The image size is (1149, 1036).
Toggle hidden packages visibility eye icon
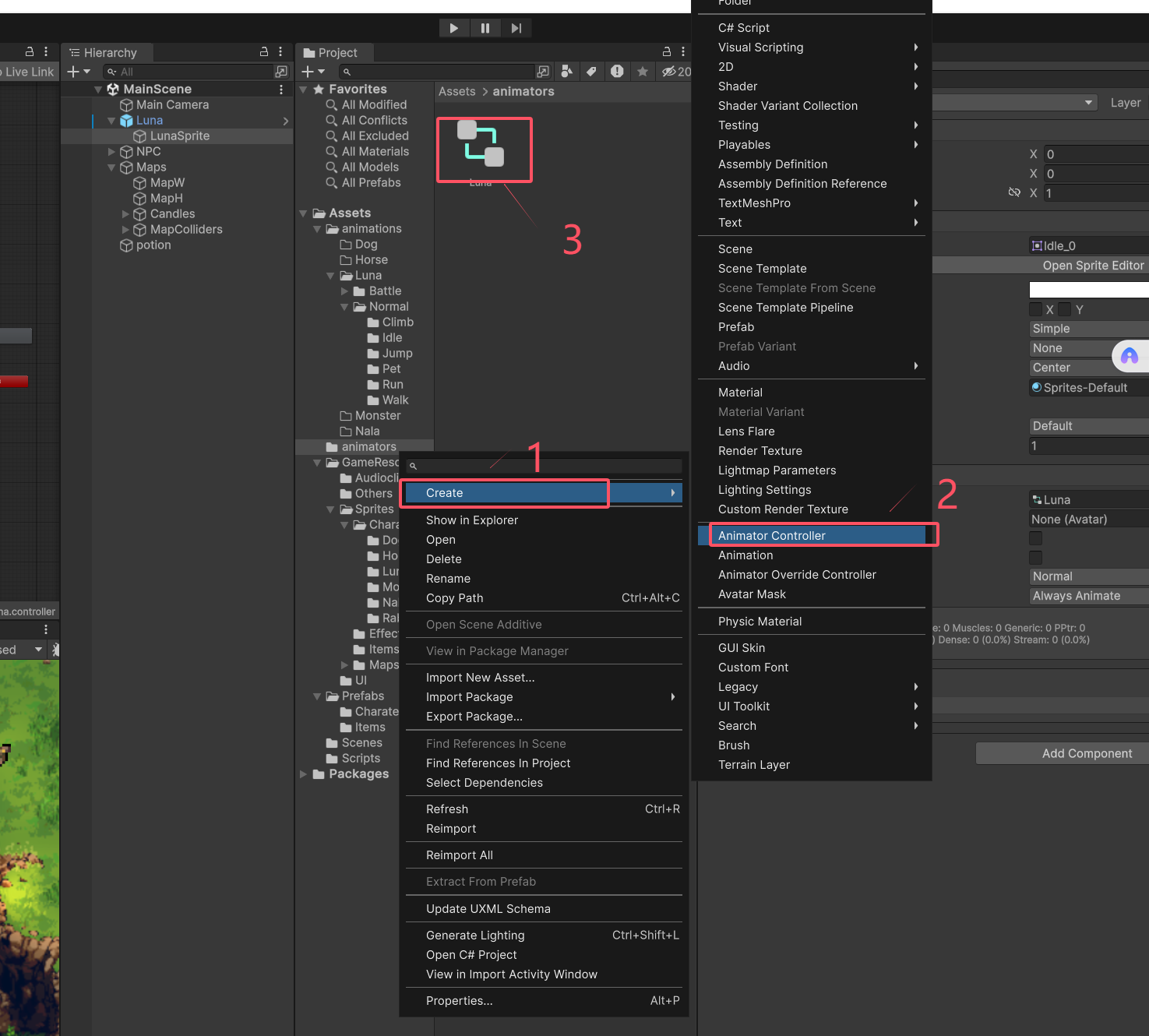676,72
